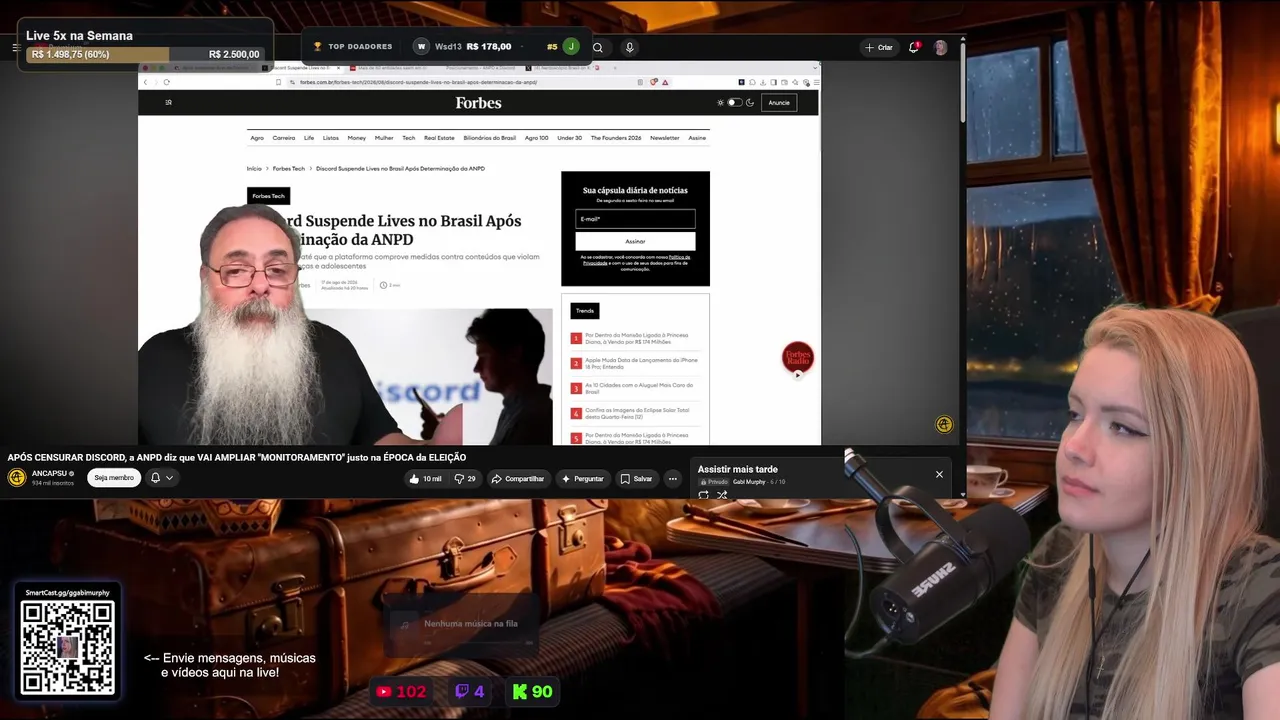
Task: Click the Forbes Anuncie button
Action: 779,102
